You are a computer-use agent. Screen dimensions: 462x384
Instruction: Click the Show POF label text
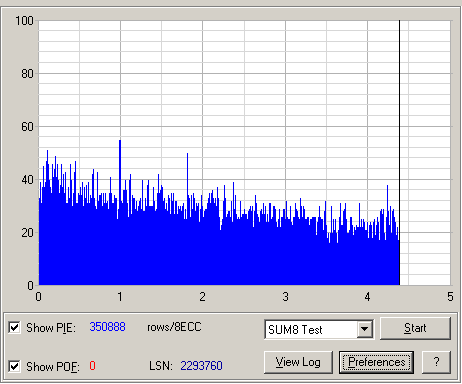click(53, 367)
